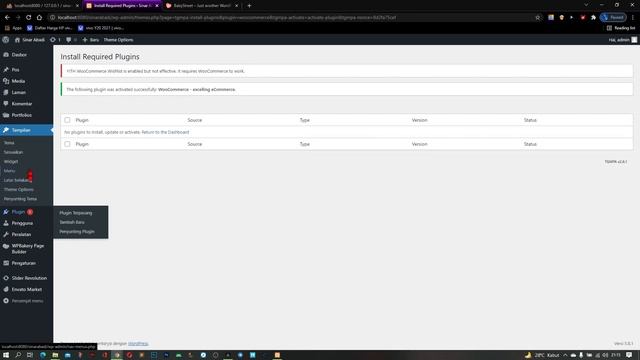Click the Baru plus item in admin bar
The image size is (640, 360).
coord(91,40)
